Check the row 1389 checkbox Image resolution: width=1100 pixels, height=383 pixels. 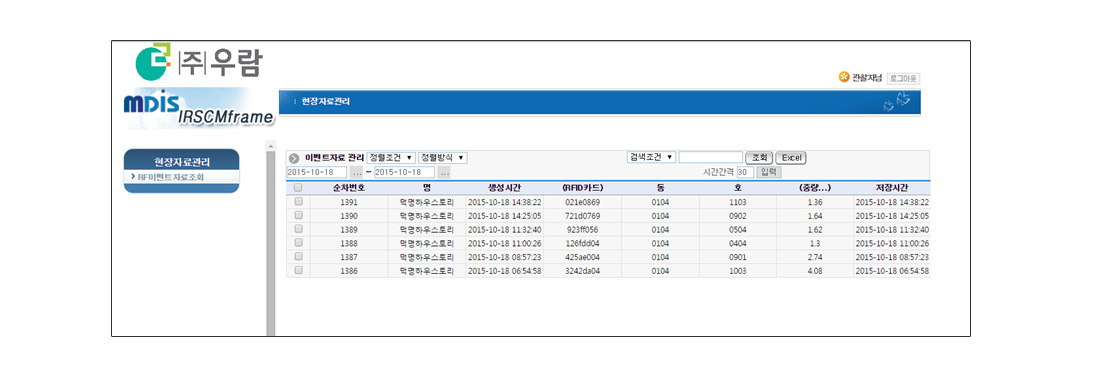click(x=298, y=229)
